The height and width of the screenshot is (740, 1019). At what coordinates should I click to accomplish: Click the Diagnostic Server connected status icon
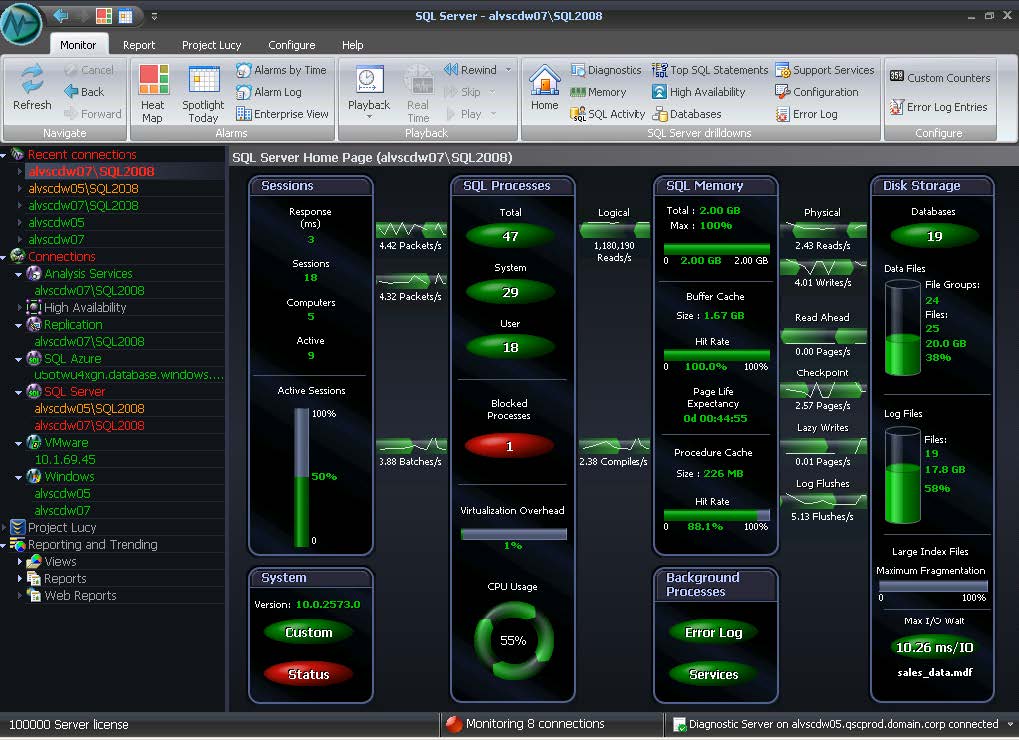pyautogui.click(x=680, y=724)
